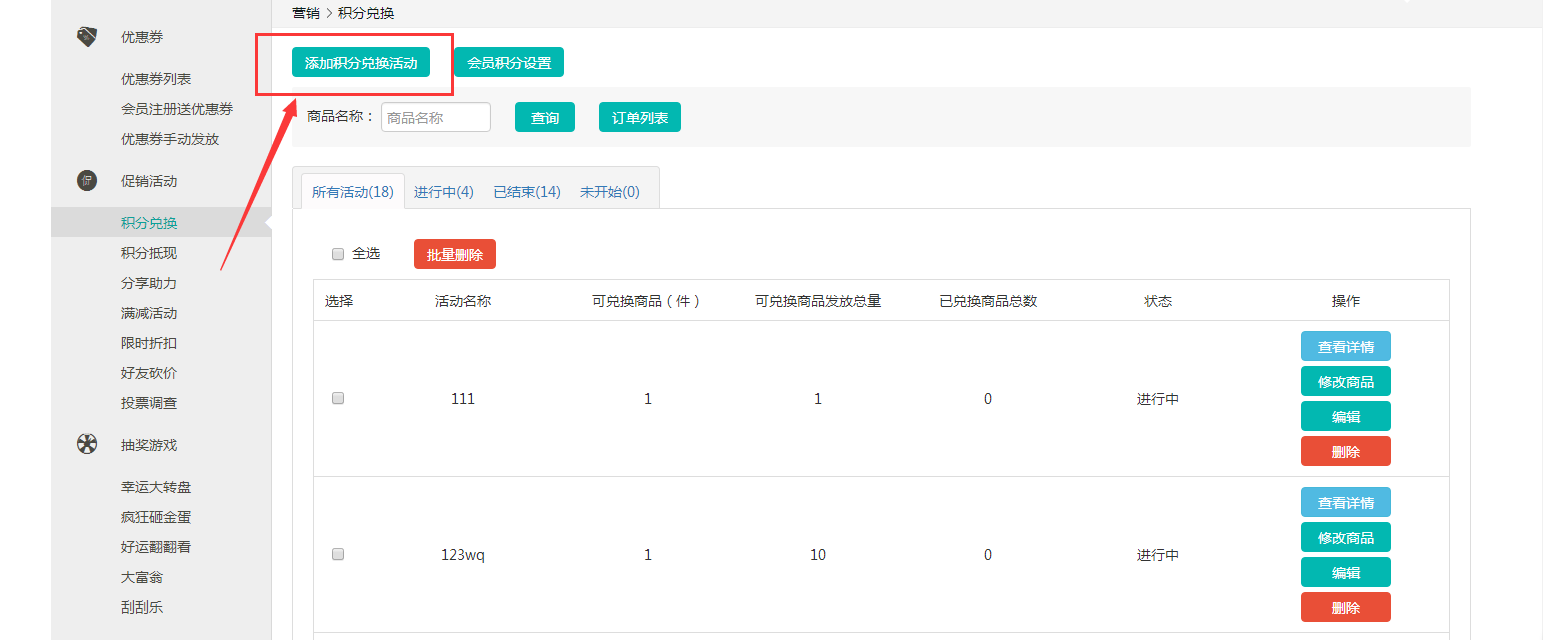The height and width of the screenshot is (640, 1543).
Task: Open 积分抵现 in the sidebar menu
Action: coord(149,253)
